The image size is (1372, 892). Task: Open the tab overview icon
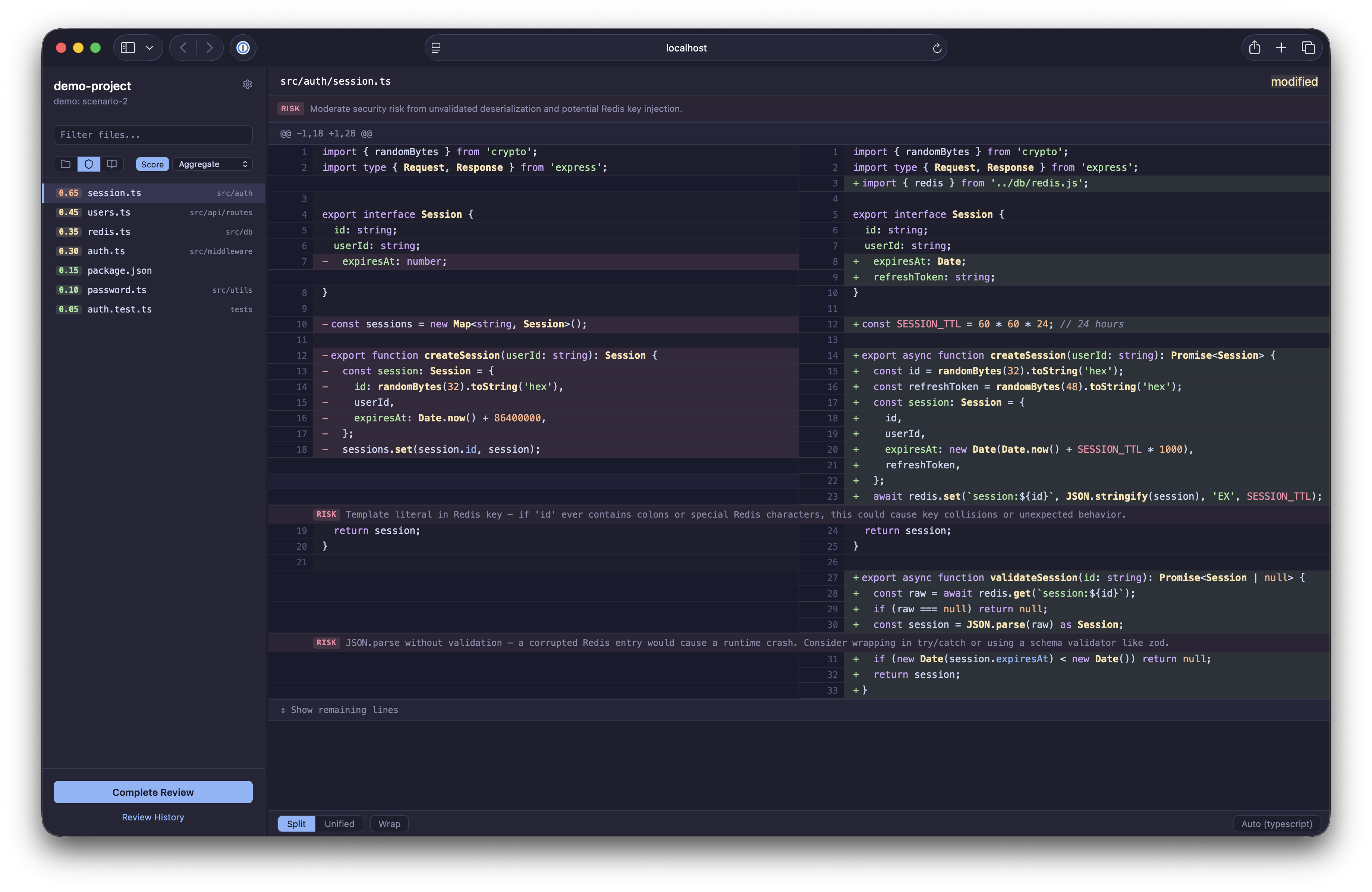click(1308, 48)
